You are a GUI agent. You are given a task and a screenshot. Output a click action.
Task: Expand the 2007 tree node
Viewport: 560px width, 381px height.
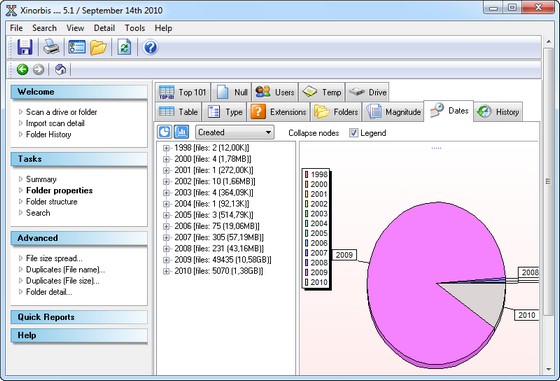[x=166, y=237]
